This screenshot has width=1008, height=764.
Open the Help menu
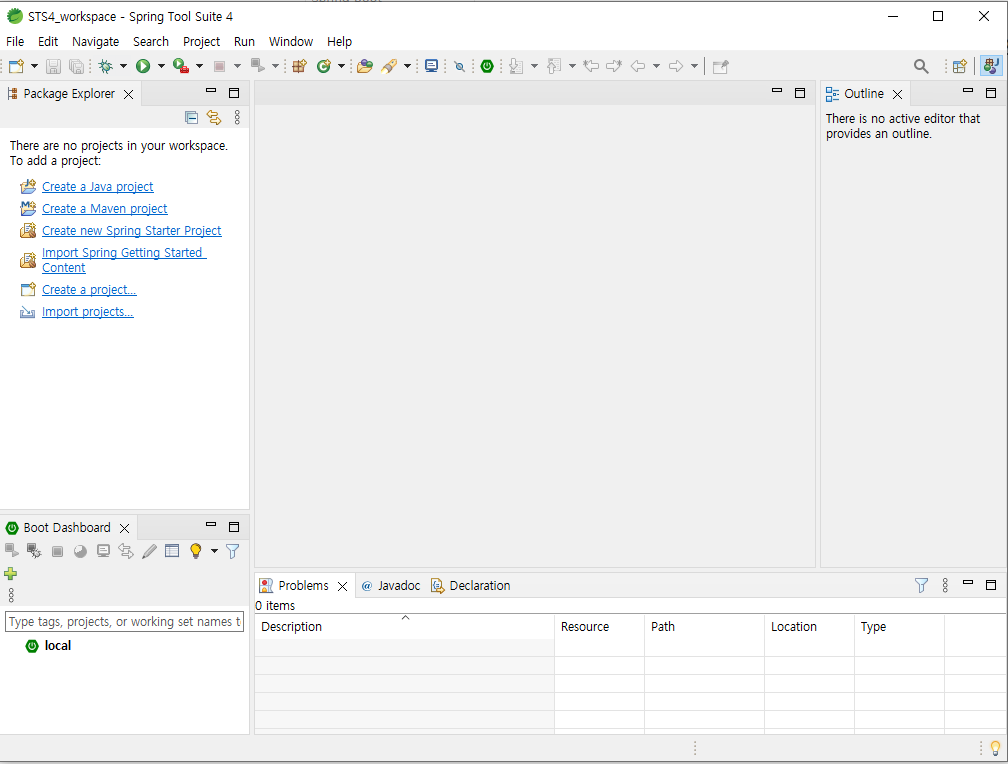339,41
